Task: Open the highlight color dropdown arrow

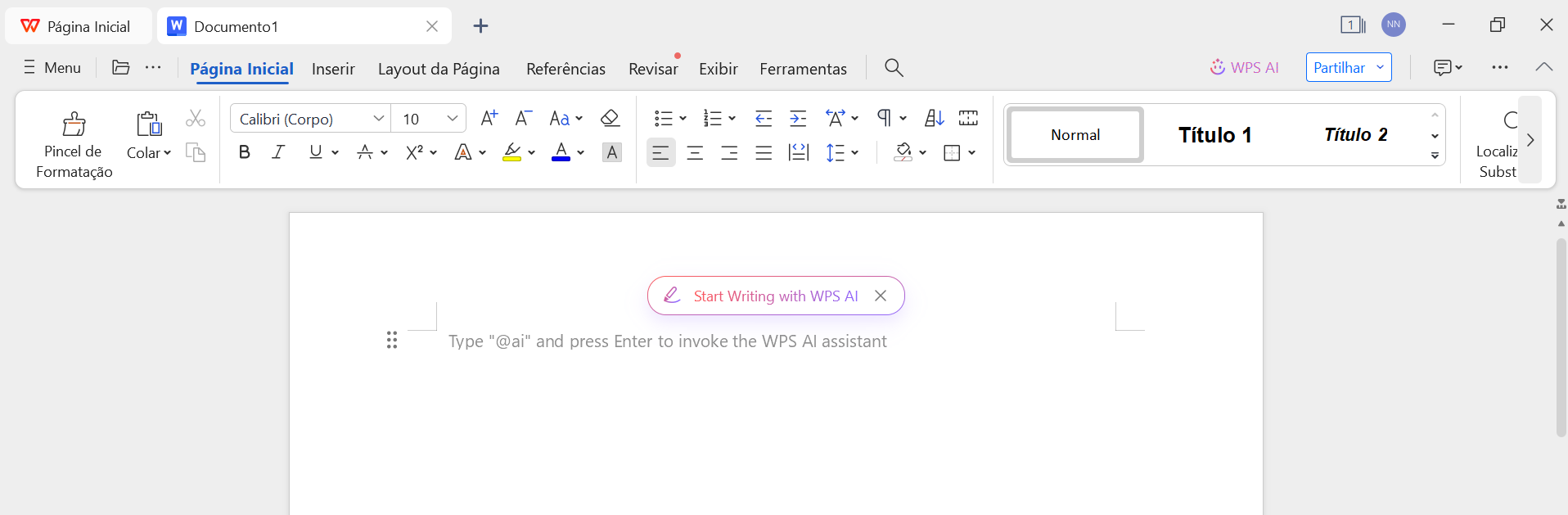Action: [x=531, y=153]
